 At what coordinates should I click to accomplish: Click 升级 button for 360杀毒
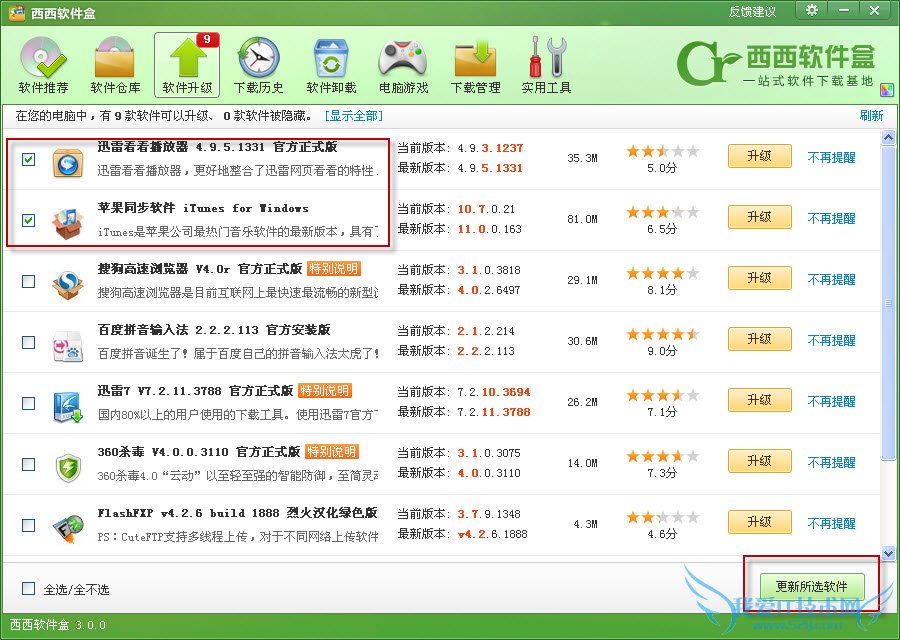point(759,461)
